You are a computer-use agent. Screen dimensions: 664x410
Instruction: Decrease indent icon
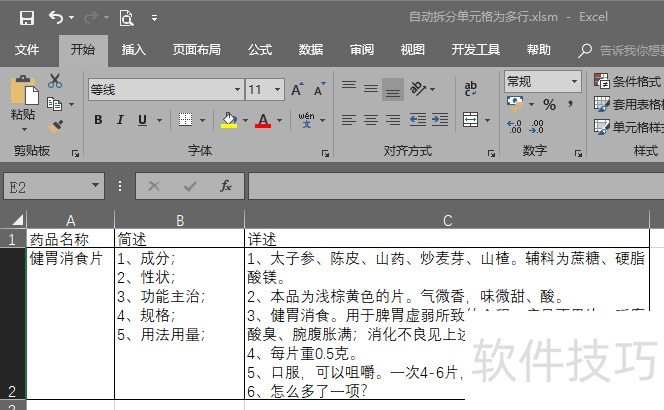[x=418, y=120]
